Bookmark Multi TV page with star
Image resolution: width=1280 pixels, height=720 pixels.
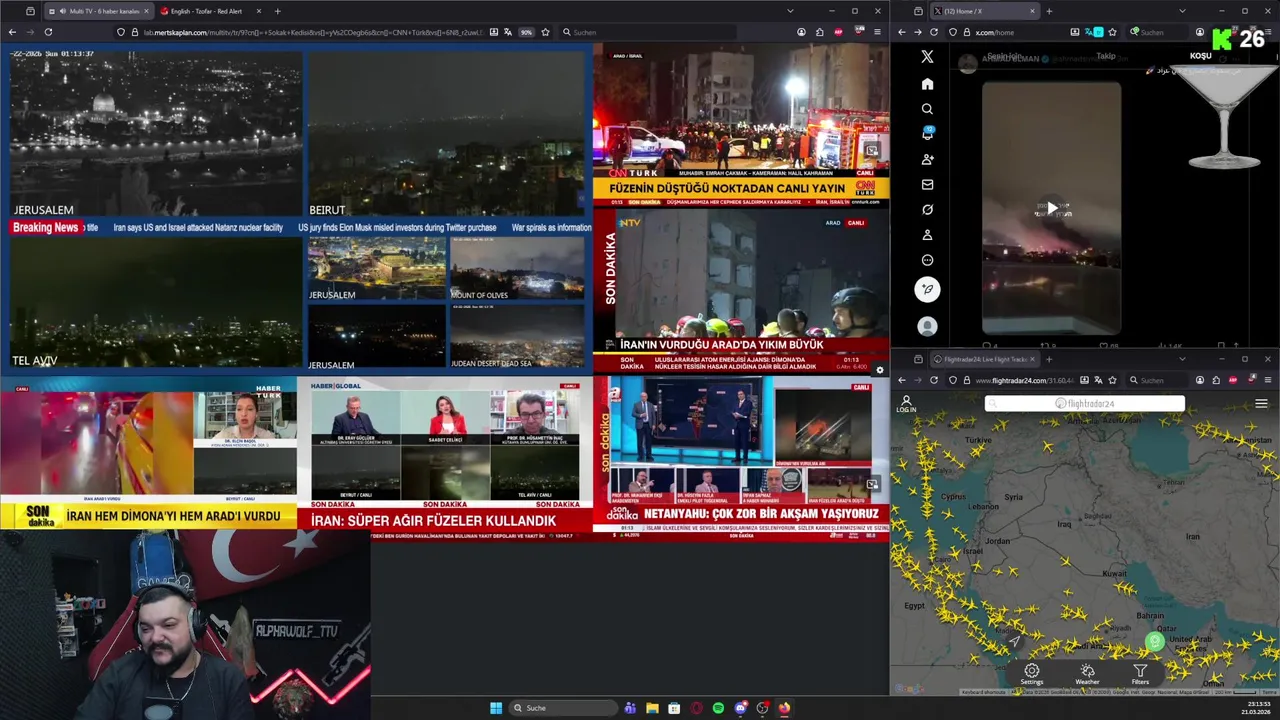pyautogui.click(x=543, y=32)
